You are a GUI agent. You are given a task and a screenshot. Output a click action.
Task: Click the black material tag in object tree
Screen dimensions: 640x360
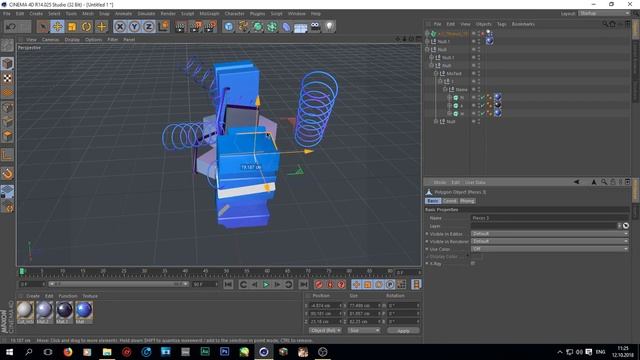498,105
